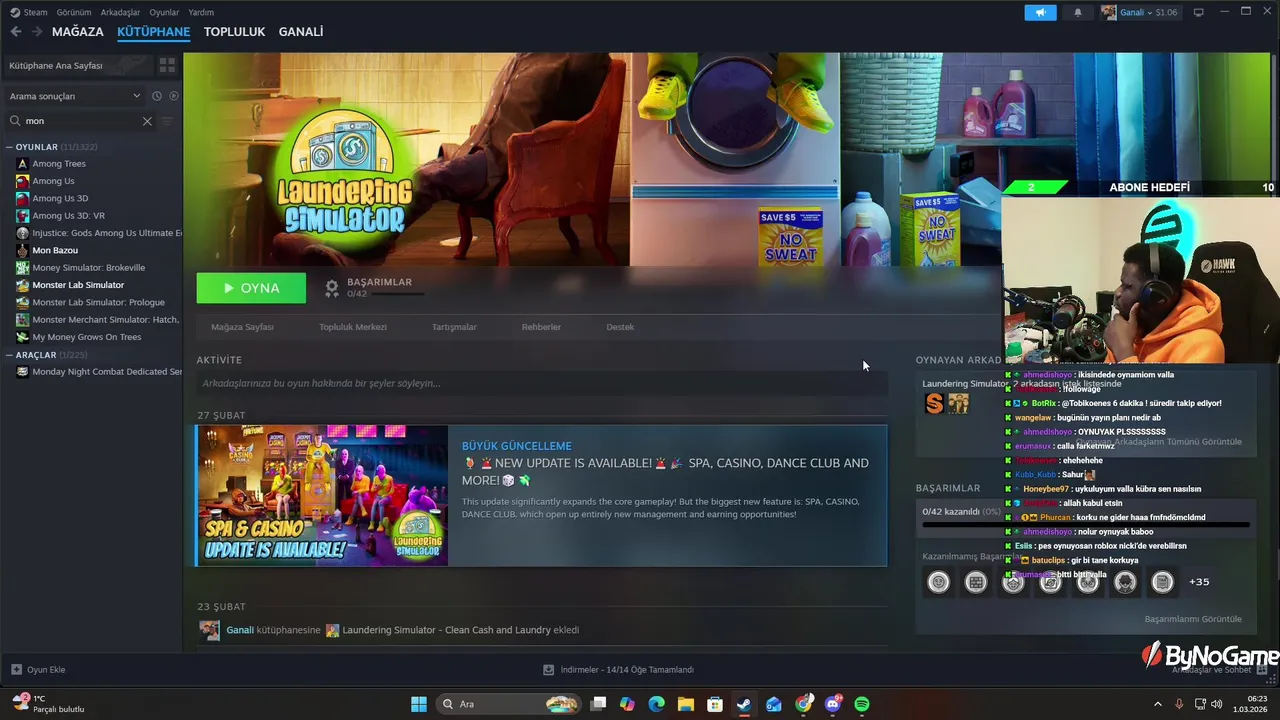This screenshot has height=720, width=1280.
Task: Open Başarımlarımı Görüntüle link
Action: 1193,619
